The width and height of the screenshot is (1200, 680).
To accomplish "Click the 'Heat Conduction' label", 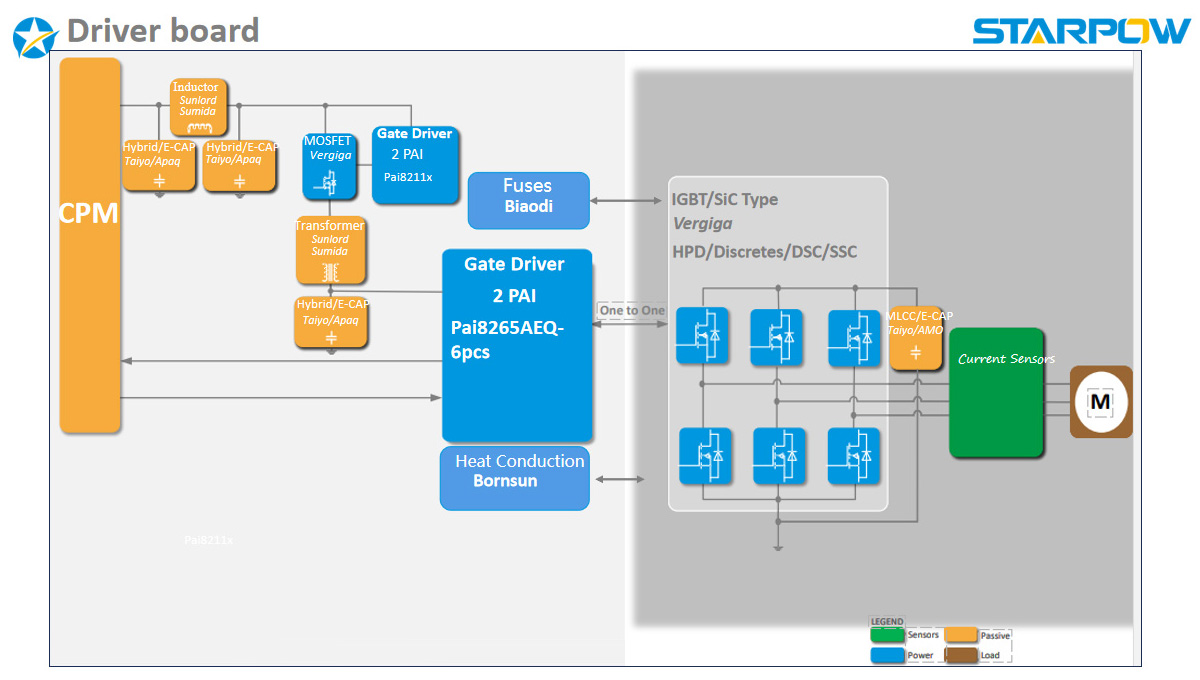I will tap(520, 461).
